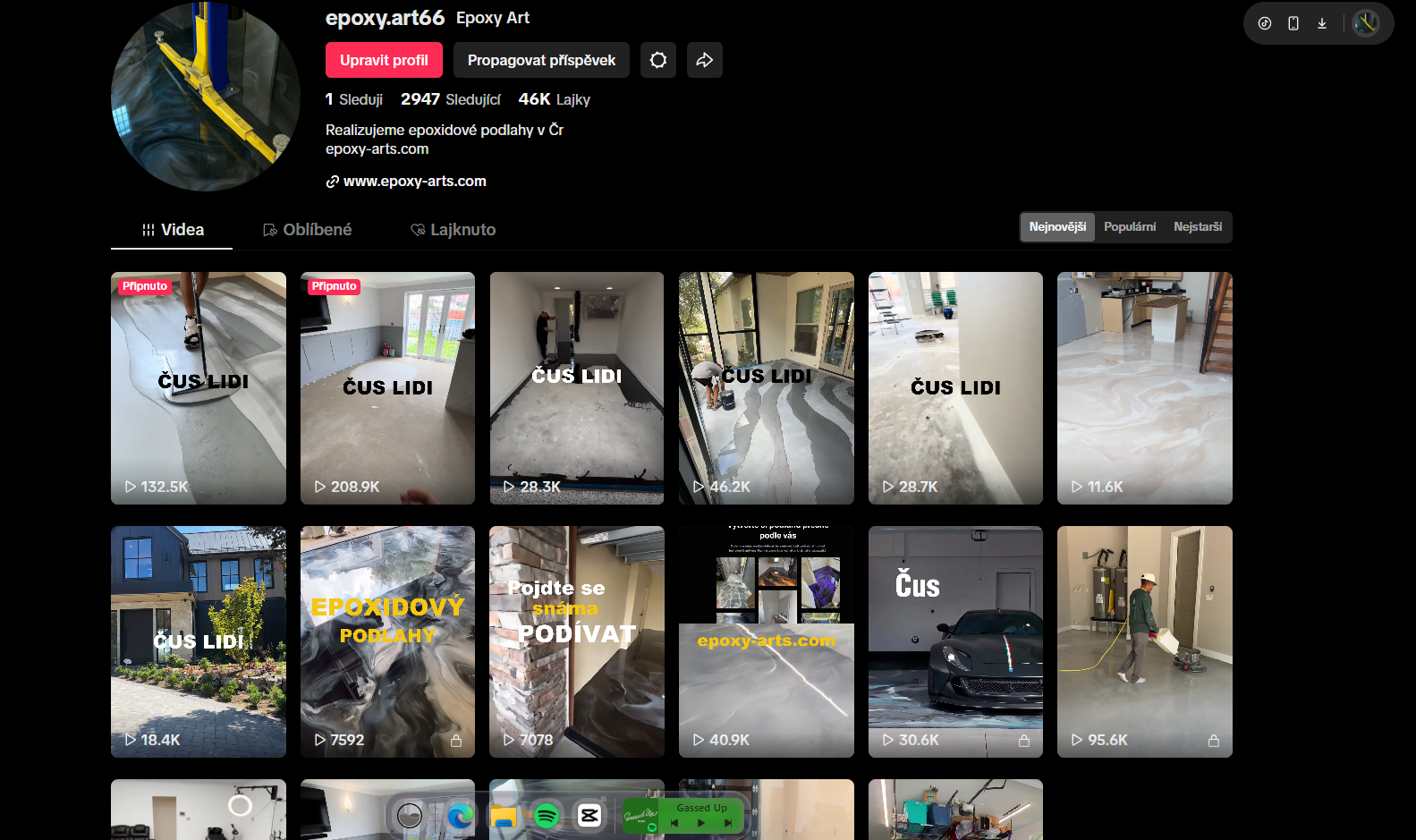Click the share profile arrow icon

coord(705,60)
